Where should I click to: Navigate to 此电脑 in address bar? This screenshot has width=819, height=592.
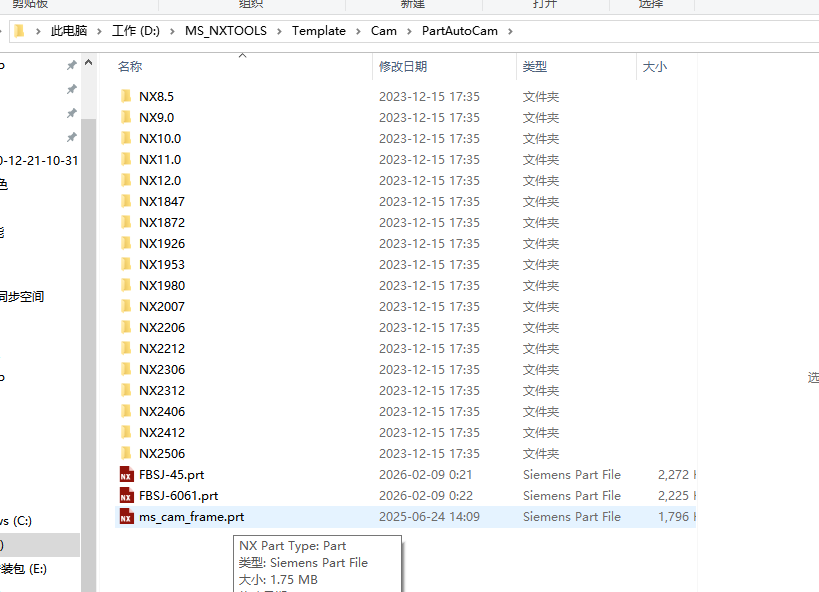click(69, 31)
